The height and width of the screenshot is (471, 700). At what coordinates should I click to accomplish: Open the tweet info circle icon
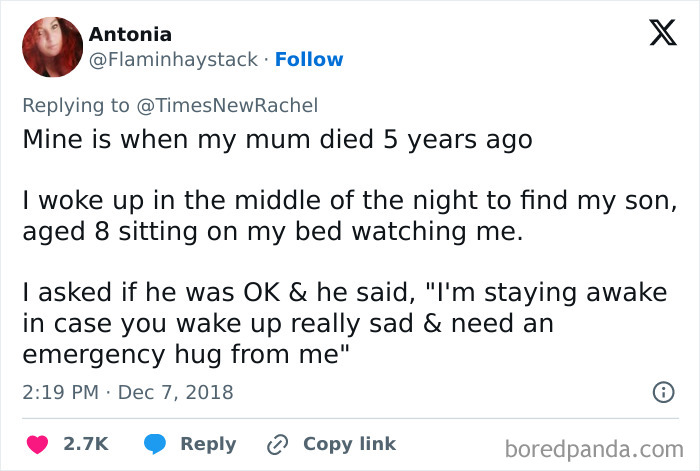(x=662, y=393)
